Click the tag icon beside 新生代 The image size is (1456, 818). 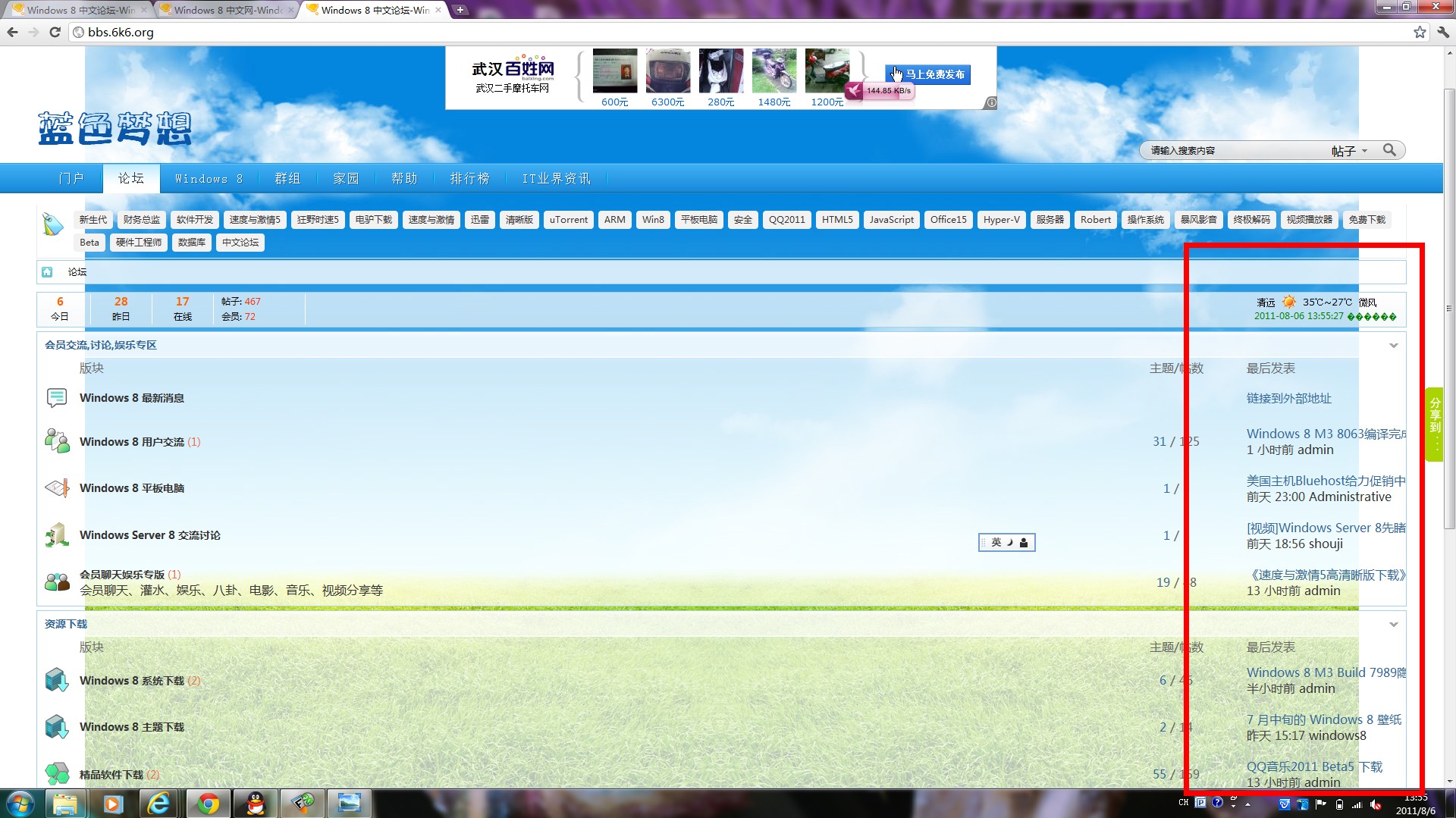click(x=52, y=224)
